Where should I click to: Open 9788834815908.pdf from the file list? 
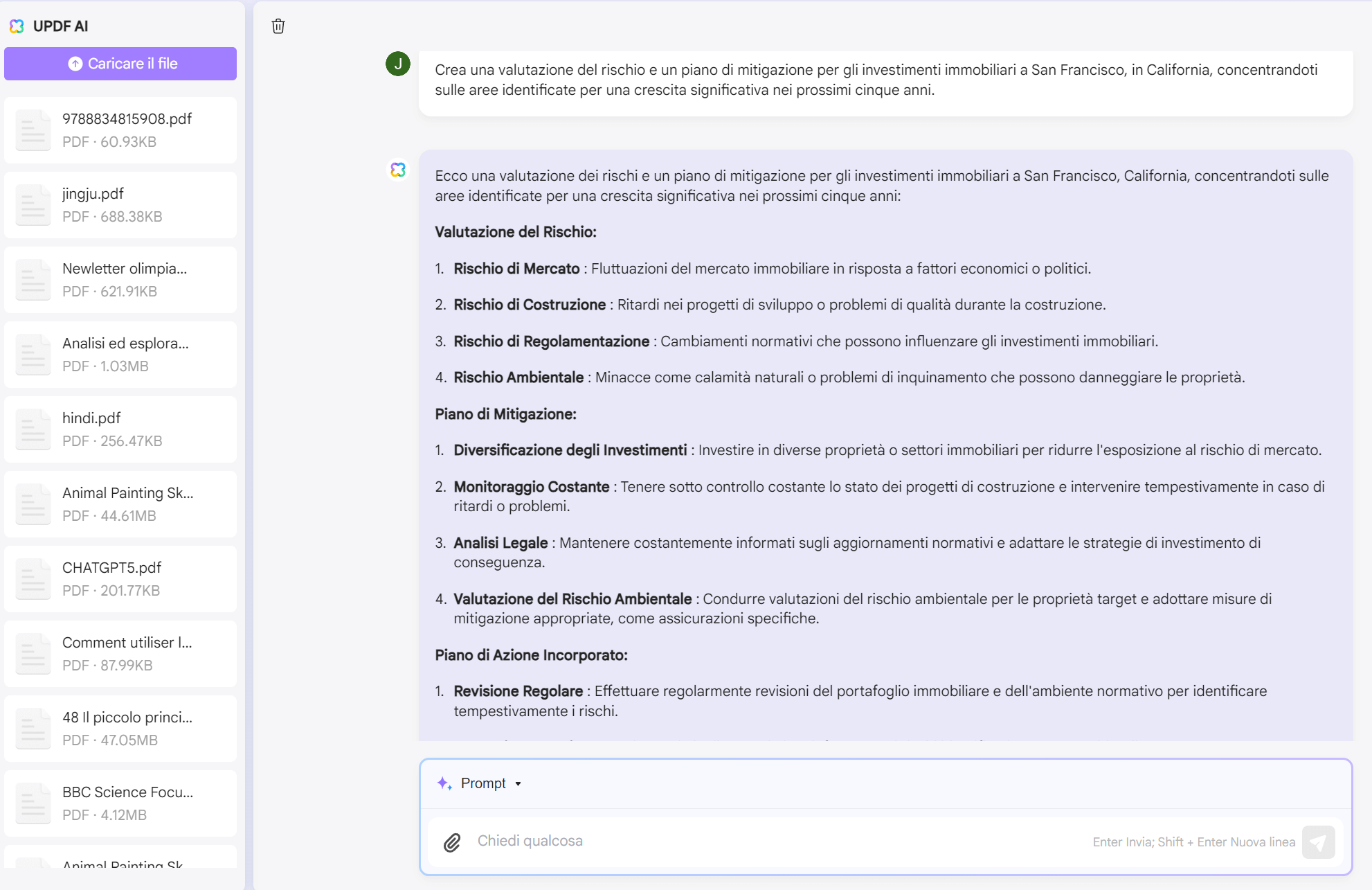click(x=120, y=130)
